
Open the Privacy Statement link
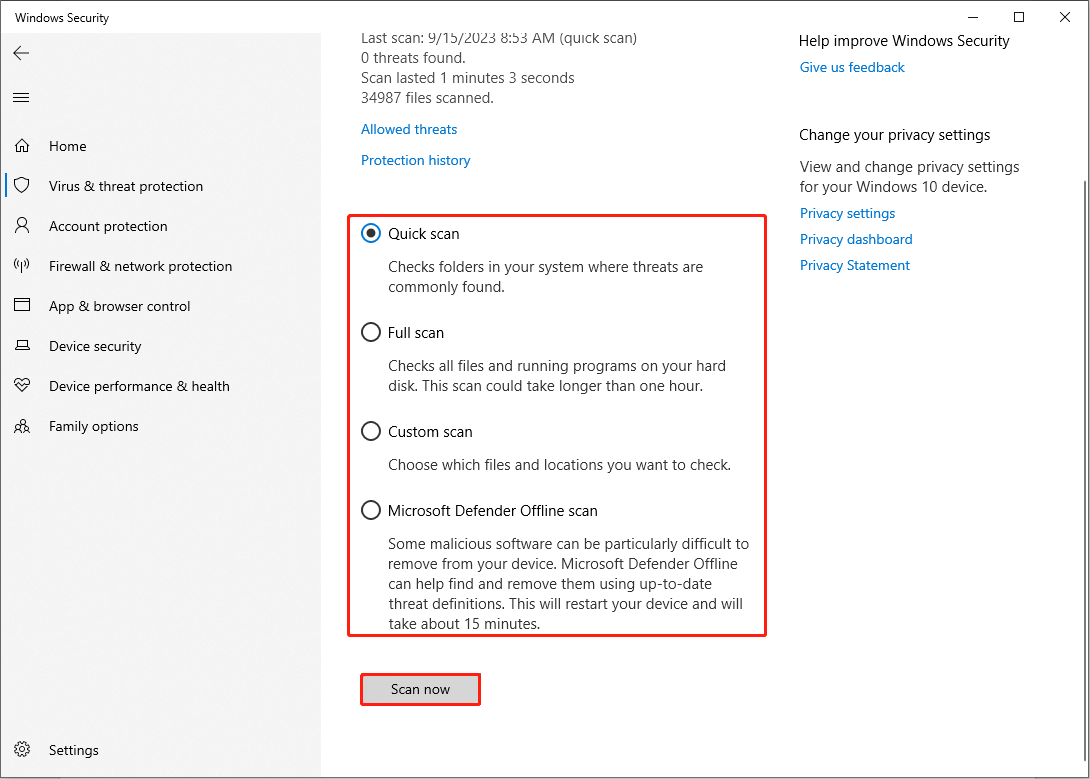854,265
